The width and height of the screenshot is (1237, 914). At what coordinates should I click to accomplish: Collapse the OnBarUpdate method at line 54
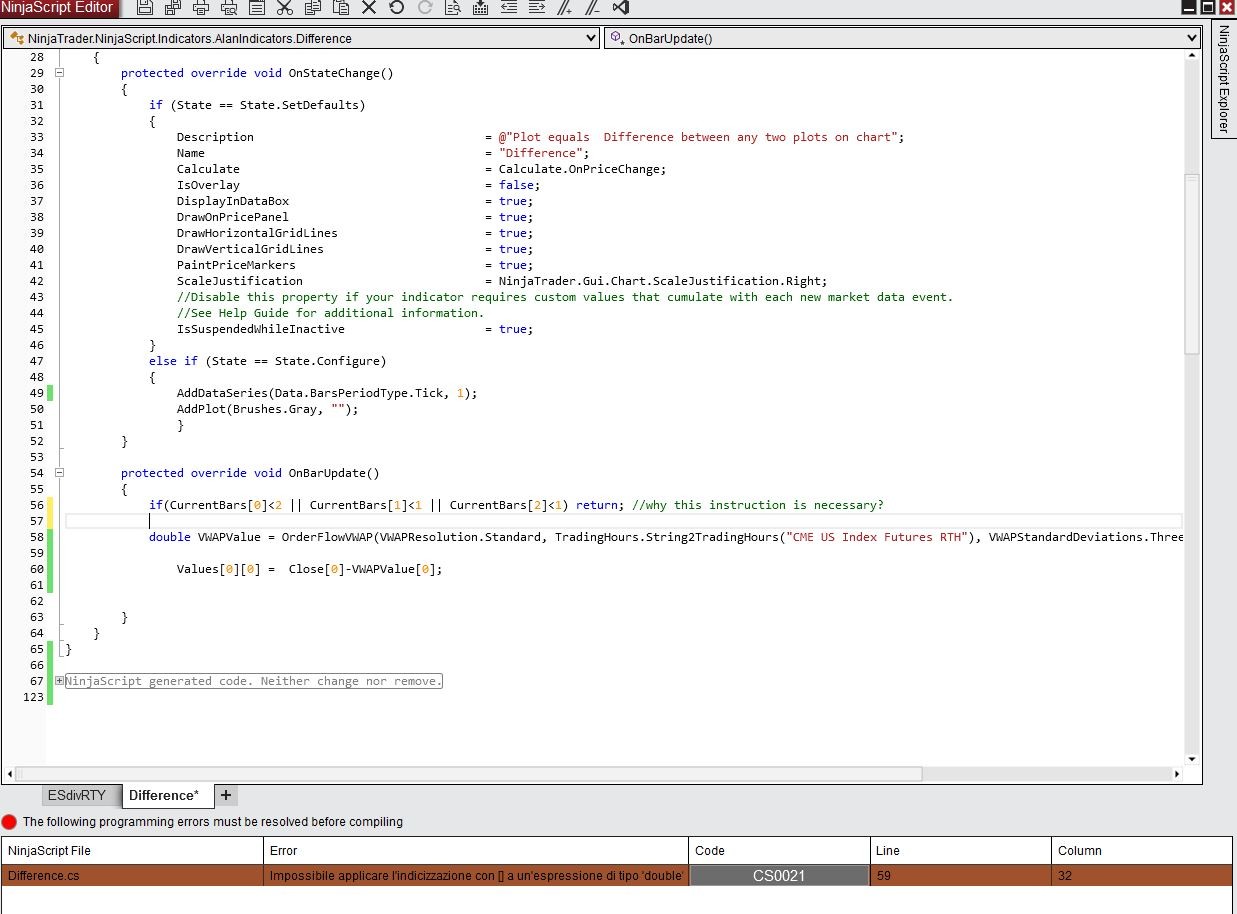pyautogui.click(x=60, y=473)
